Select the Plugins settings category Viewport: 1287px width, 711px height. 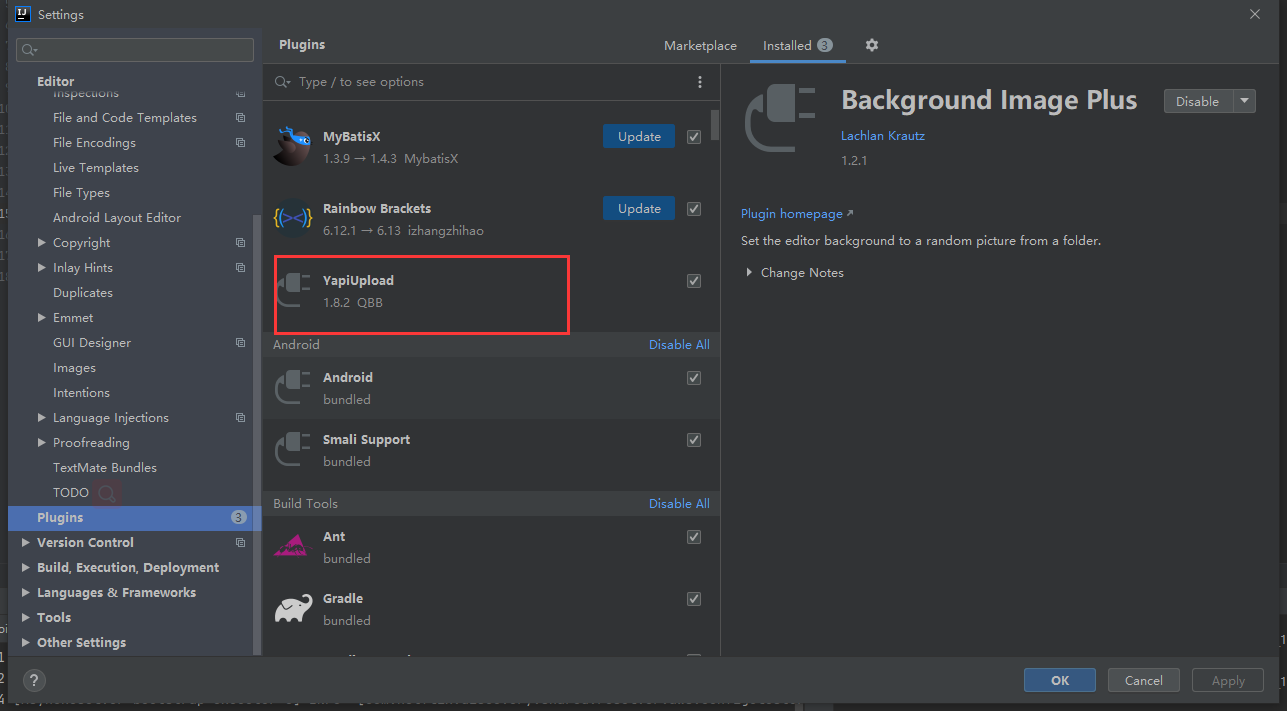134,518
